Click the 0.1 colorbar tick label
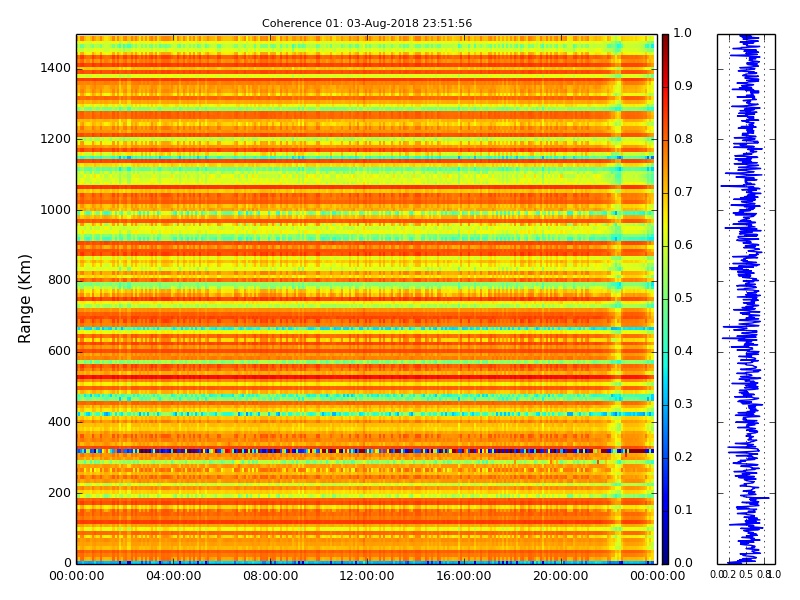The width and height of the screenshot is (800, 600). pos(683,510)
